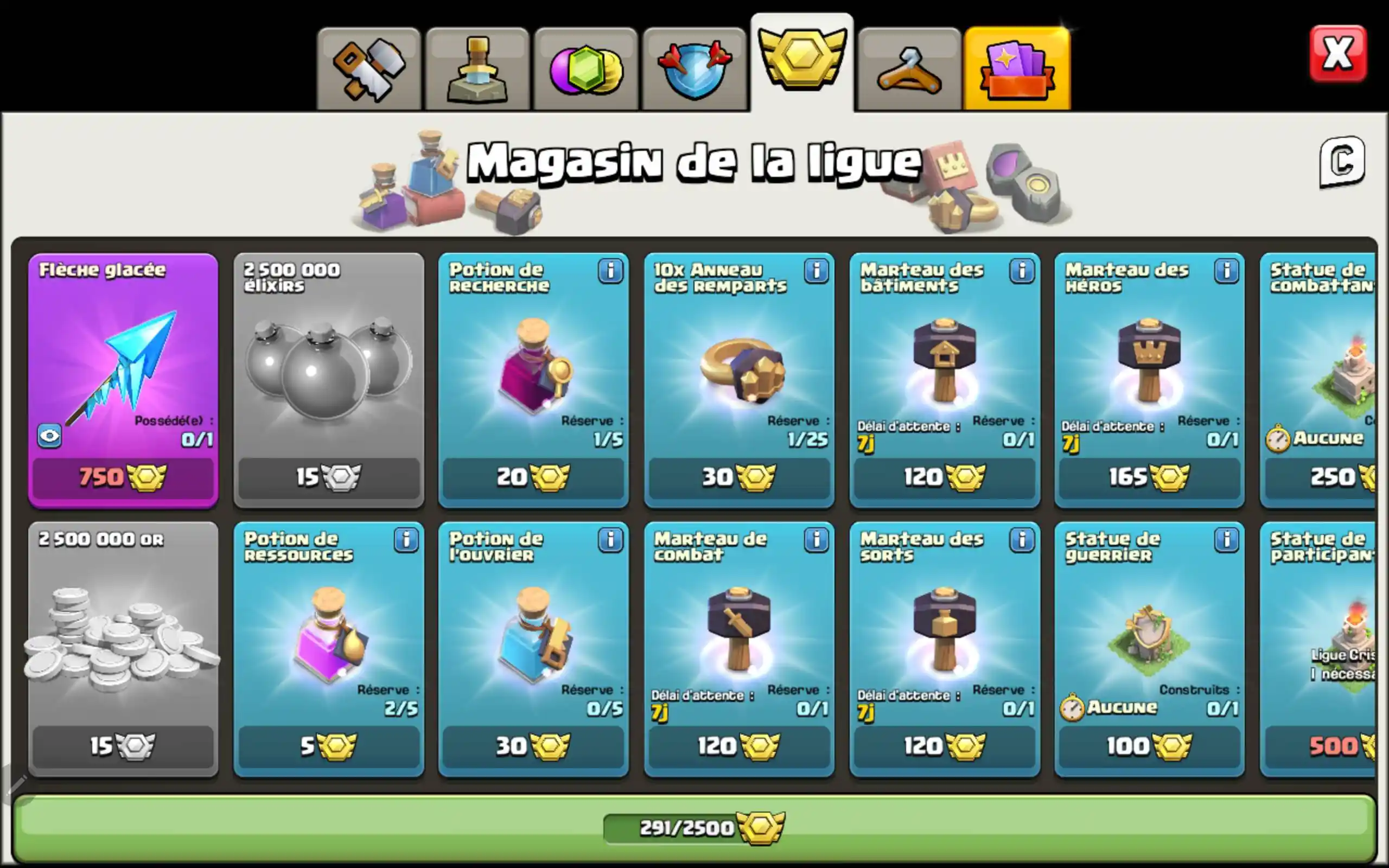The image size is (1389, 868).
Task: Preview Flèche glacée with the eye icon
Action: tap(49, 436)
